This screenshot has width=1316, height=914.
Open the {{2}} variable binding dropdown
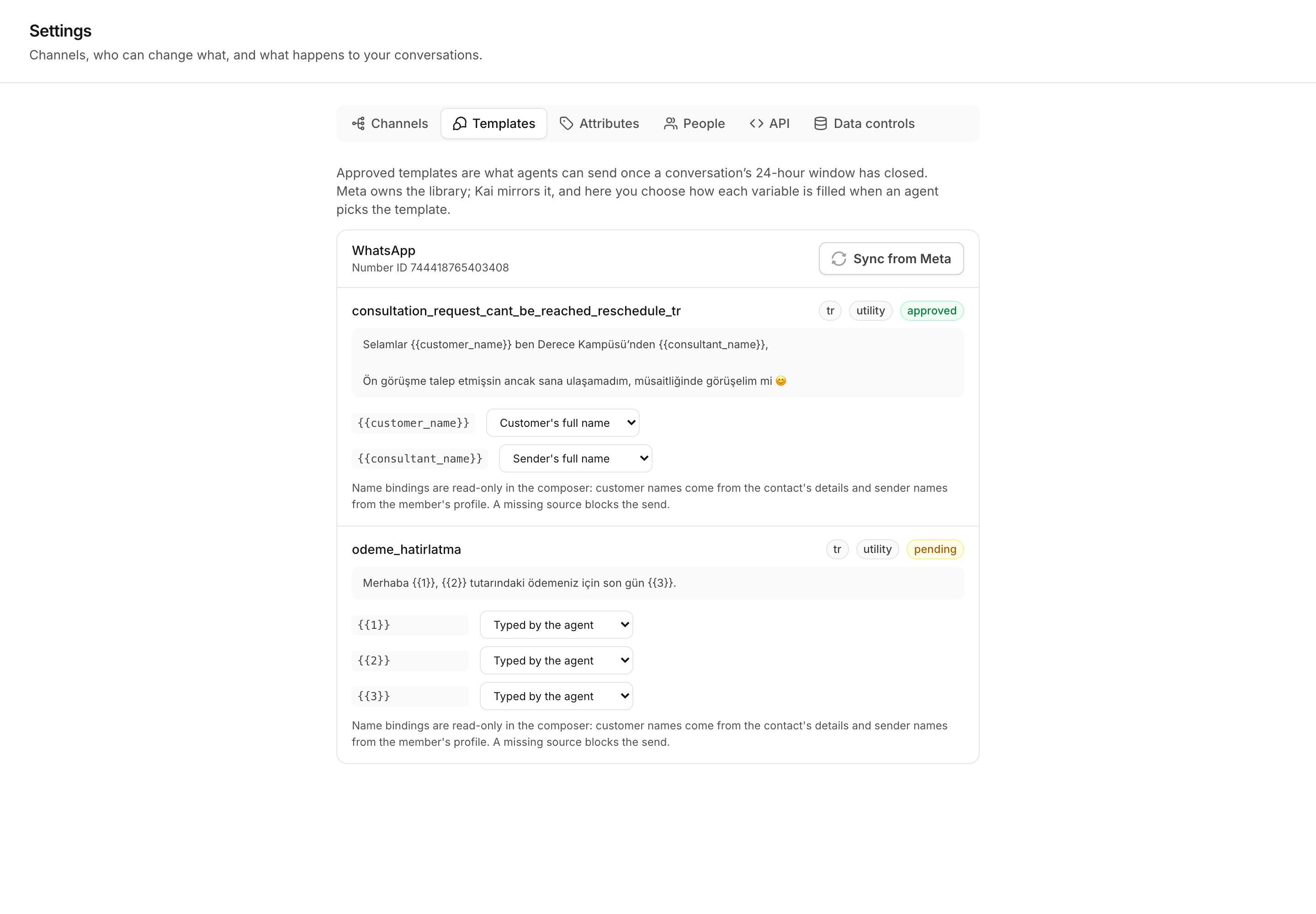point(557,660)
